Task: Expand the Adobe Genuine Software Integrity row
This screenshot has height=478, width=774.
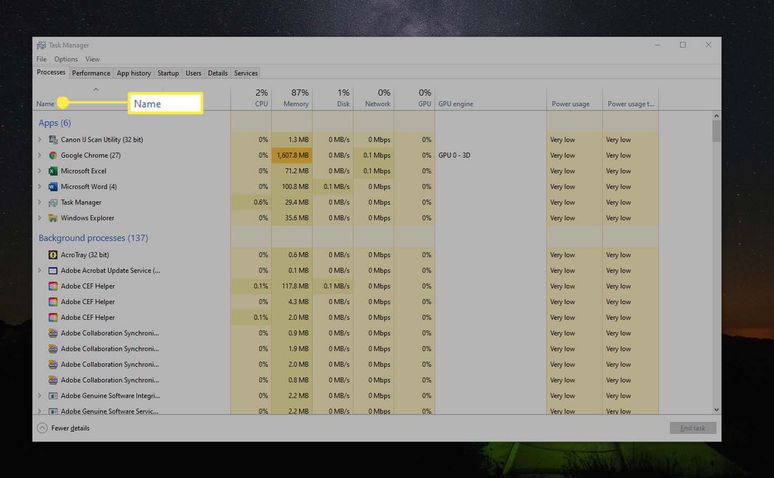Action: tap(40, 396)
